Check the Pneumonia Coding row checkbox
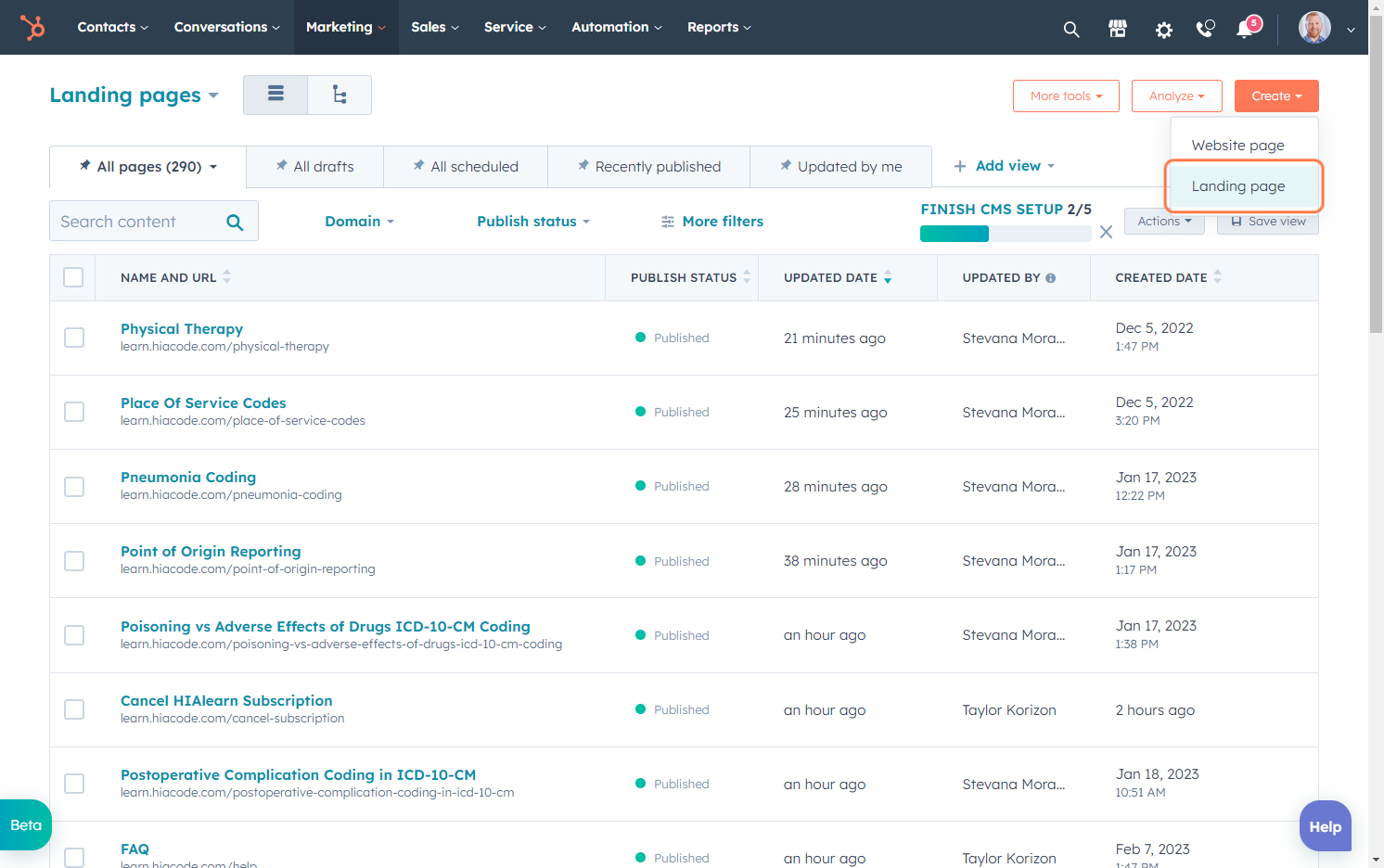The image size is (1384, 868). point(74,487)
